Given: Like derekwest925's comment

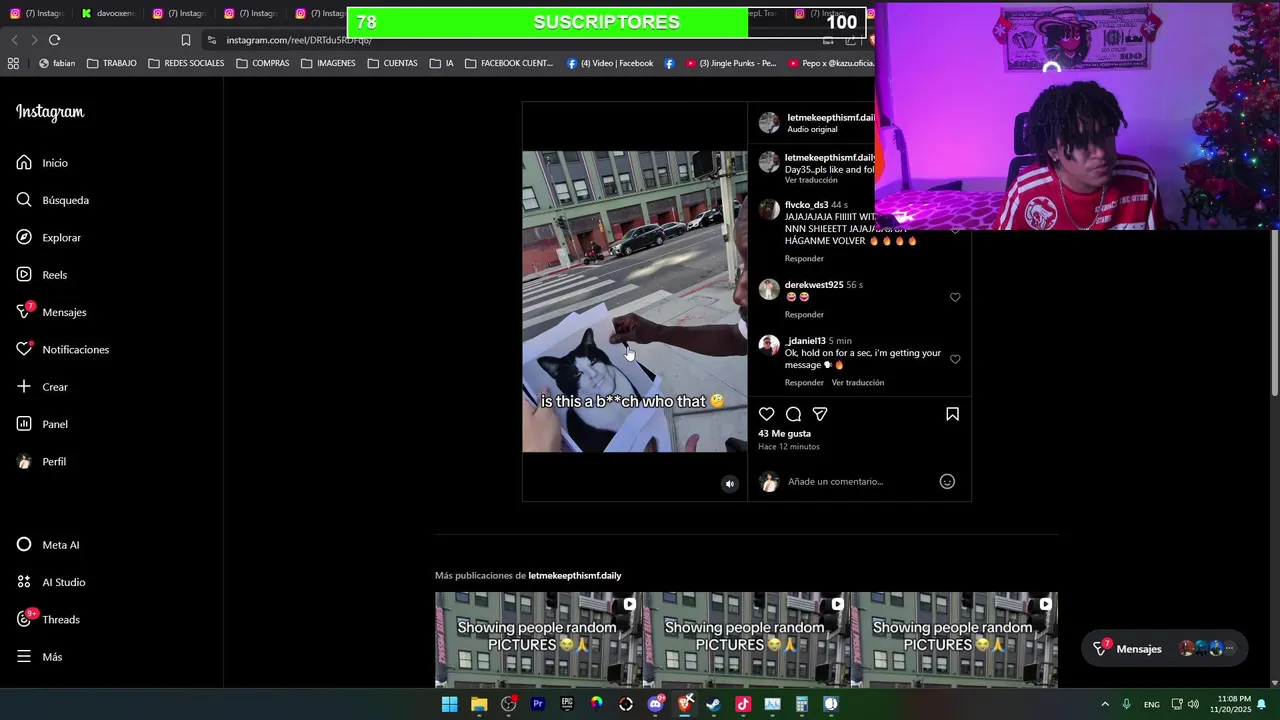Looking at the screenshot, I should (955, 297).
